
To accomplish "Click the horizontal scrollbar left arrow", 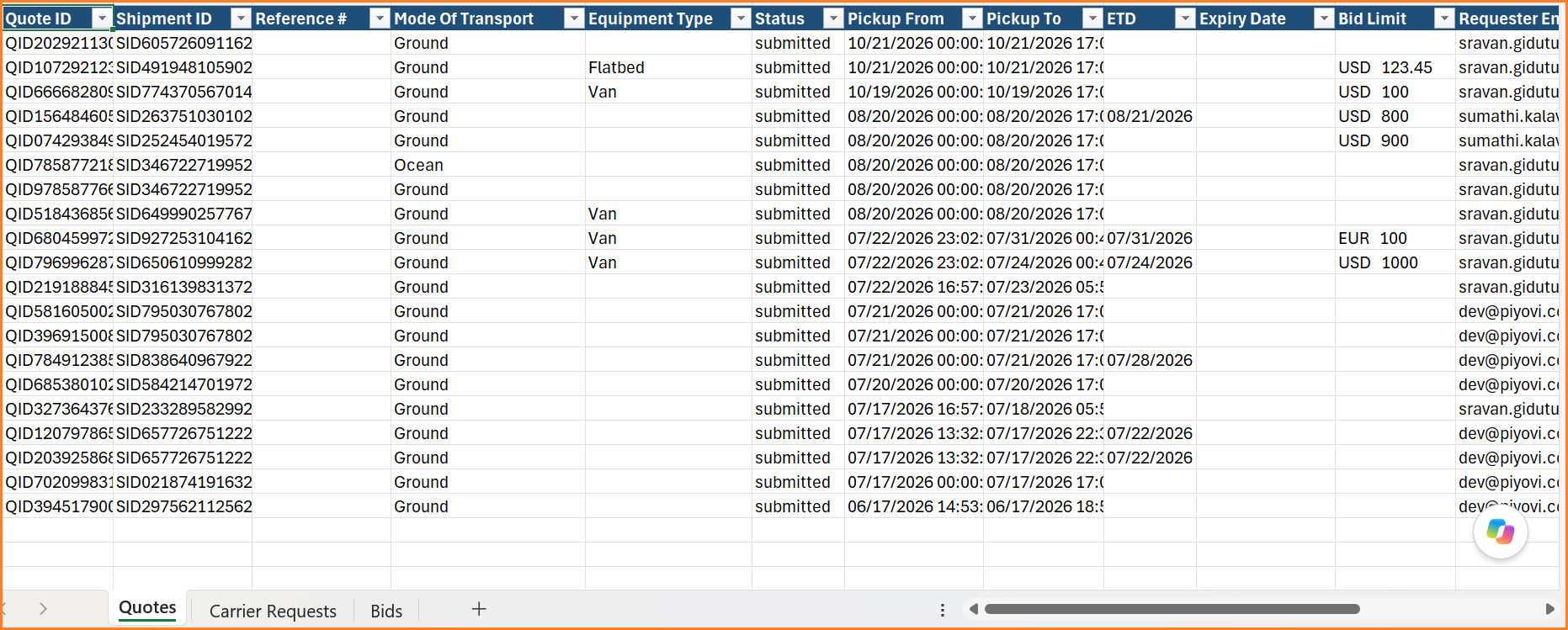I will (x=974, y=609).
